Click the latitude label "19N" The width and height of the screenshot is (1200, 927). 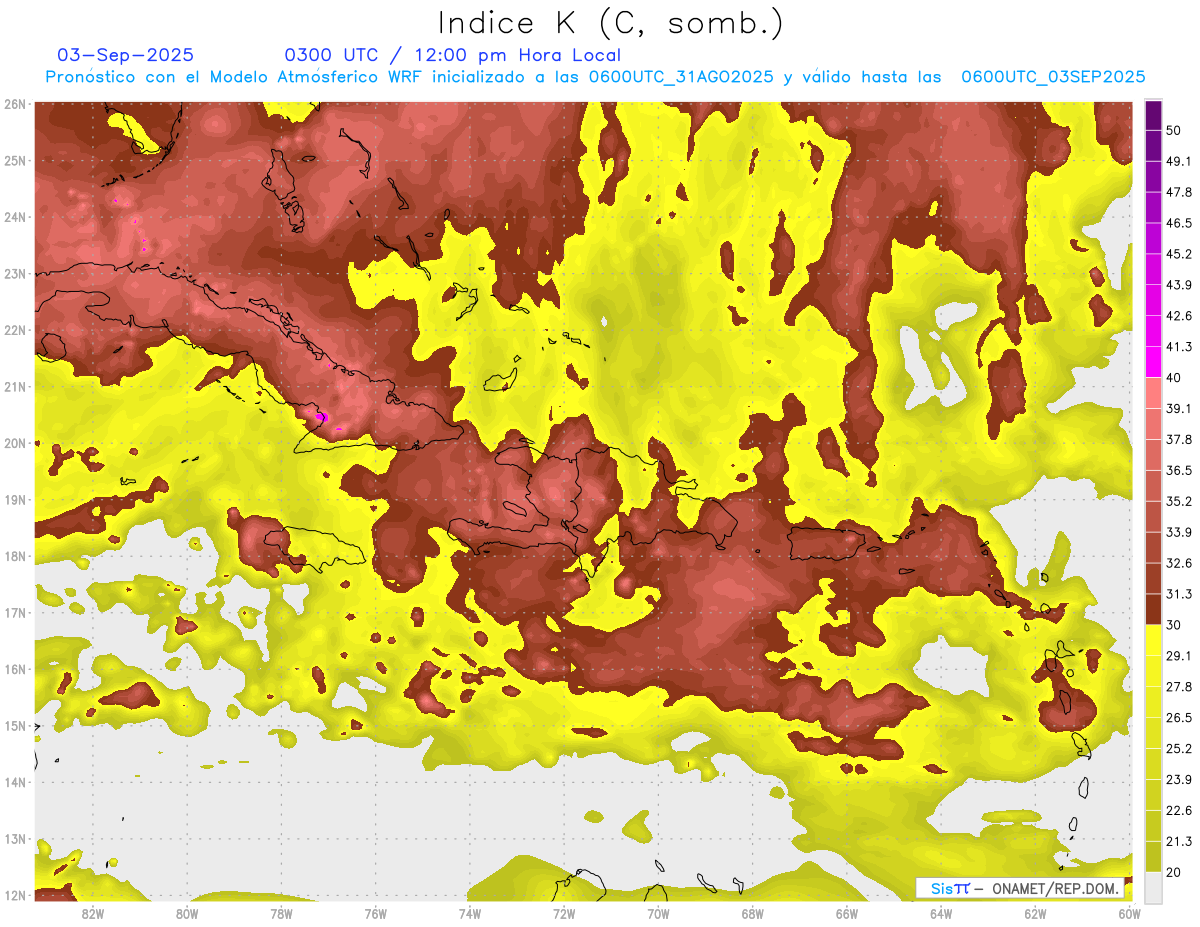click(x=14, y=500)
